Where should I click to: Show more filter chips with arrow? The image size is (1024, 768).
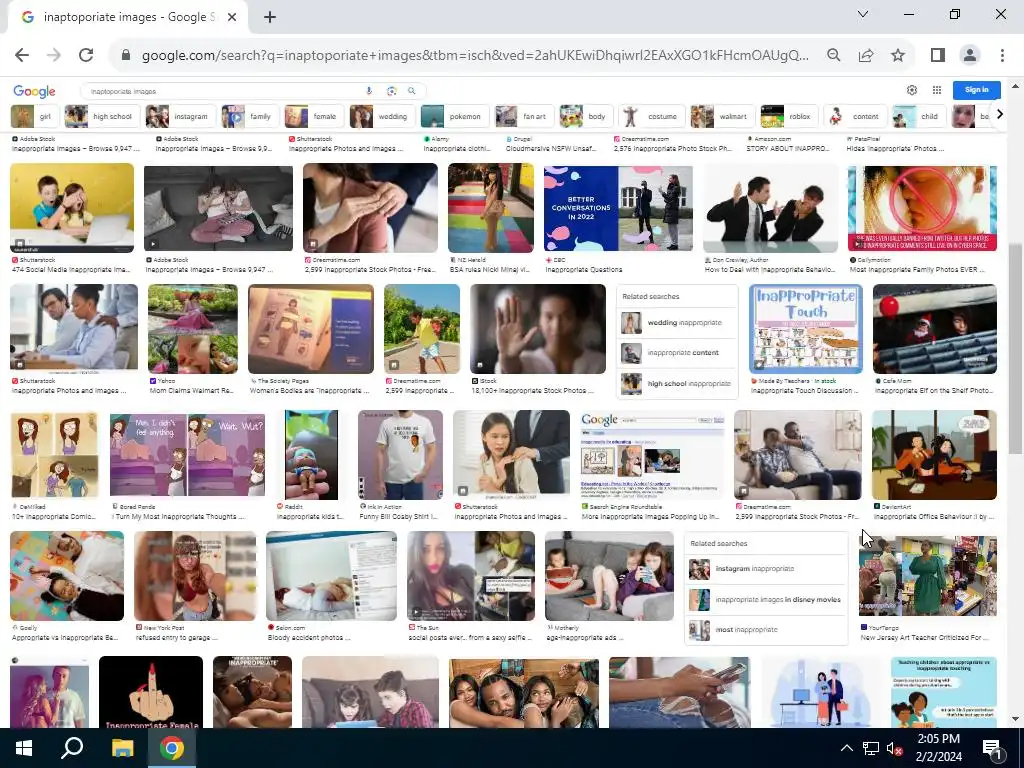pyautogui.click(x=999, y=115)
